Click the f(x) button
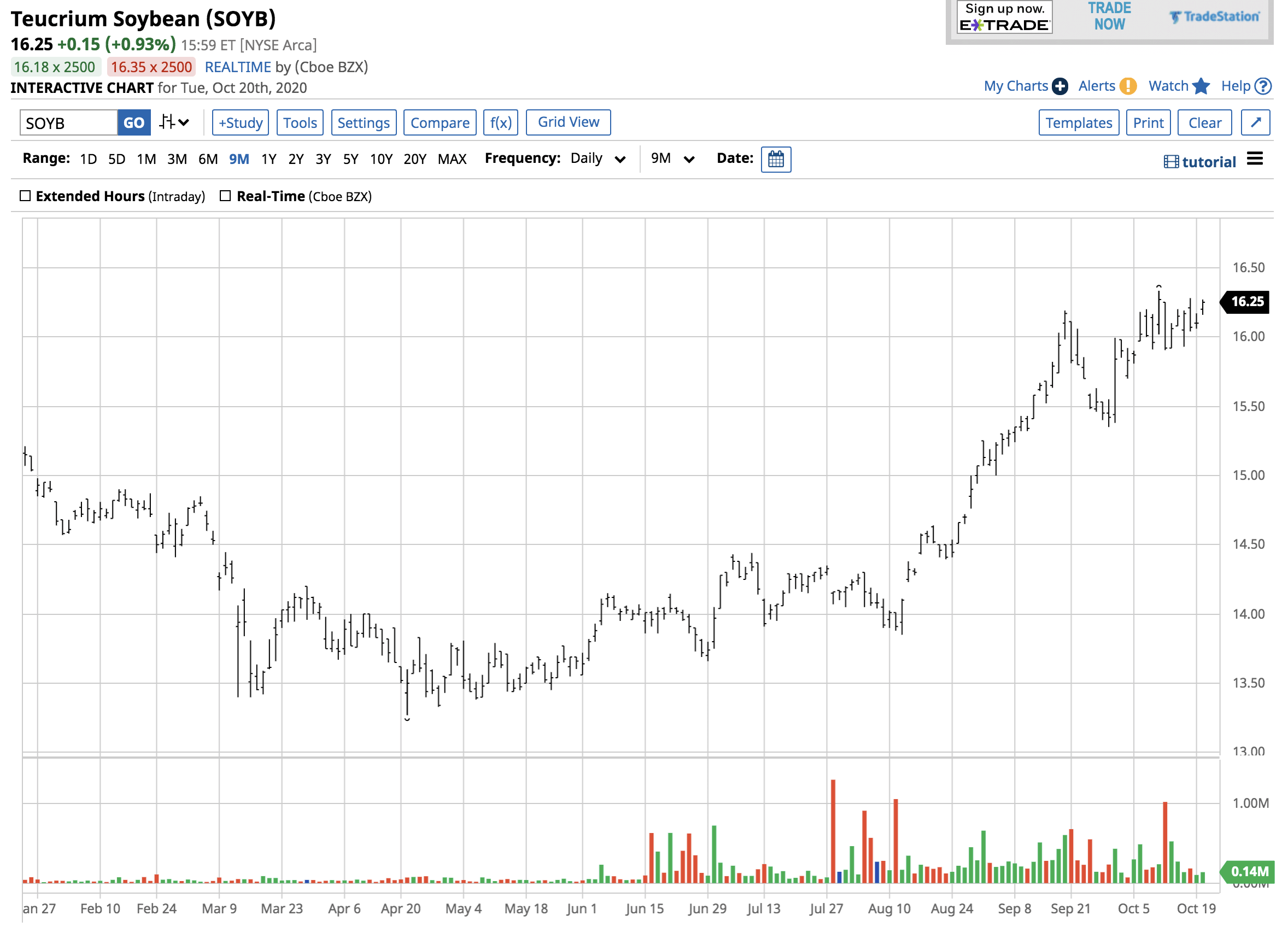The height and width of the screenshot is (927, 1288). (500, 122)
